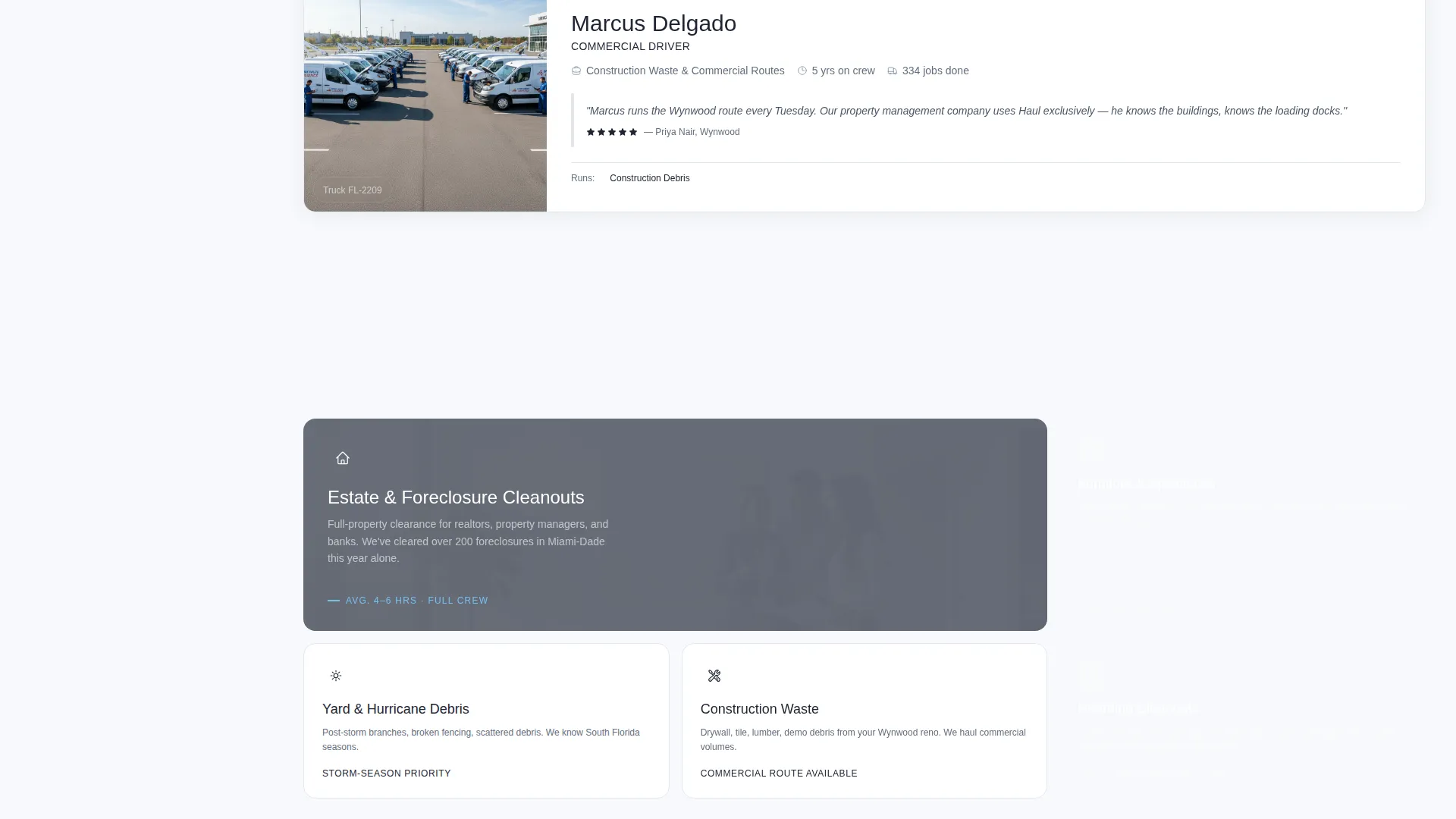Click the 5 yrs on crew text
The image size is (1456, 819).
tap(843, 71)
